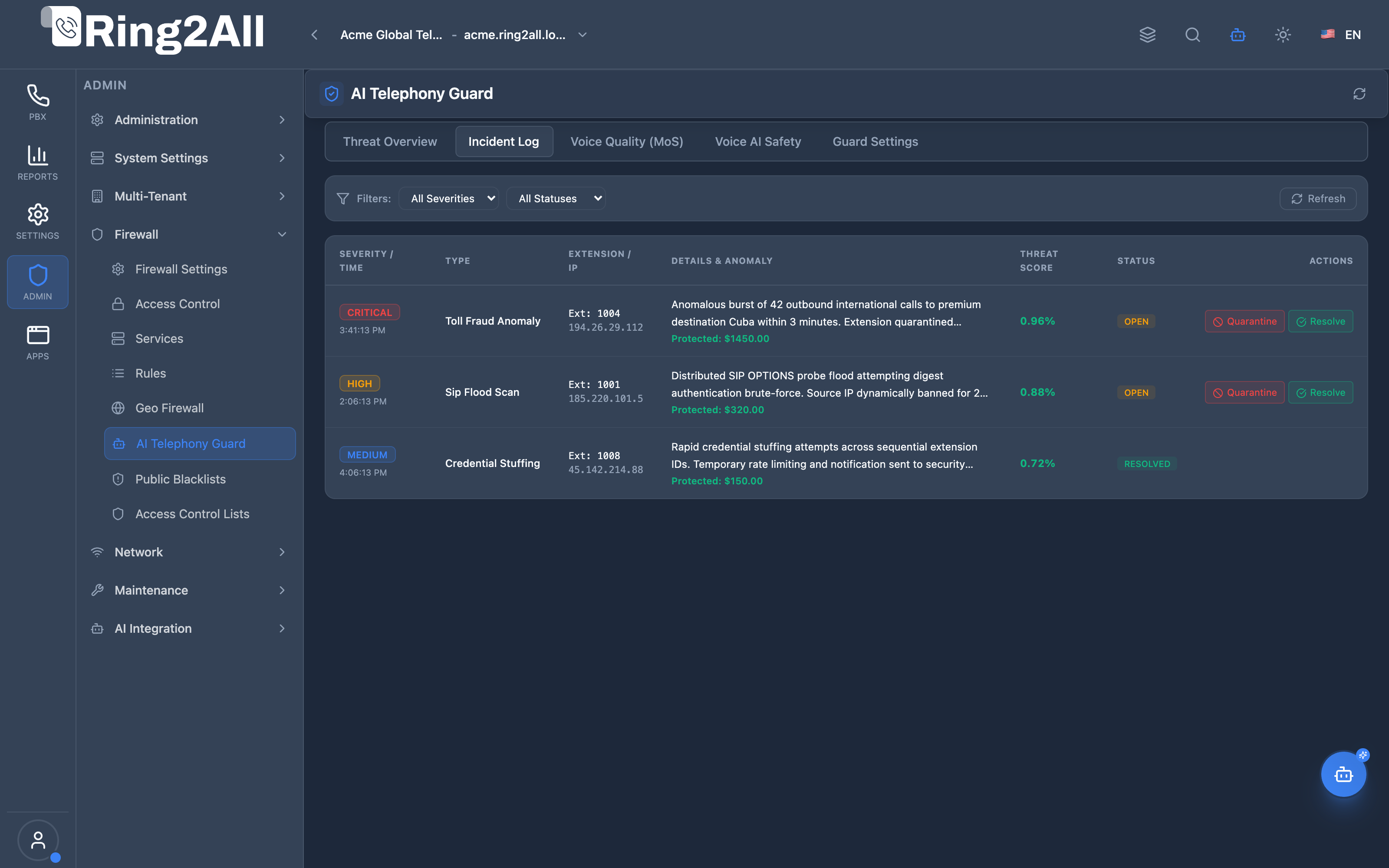Open the Settings gear in the left rail
The height and width of the screenshot is (868, 1389).
tap(37, 222)
